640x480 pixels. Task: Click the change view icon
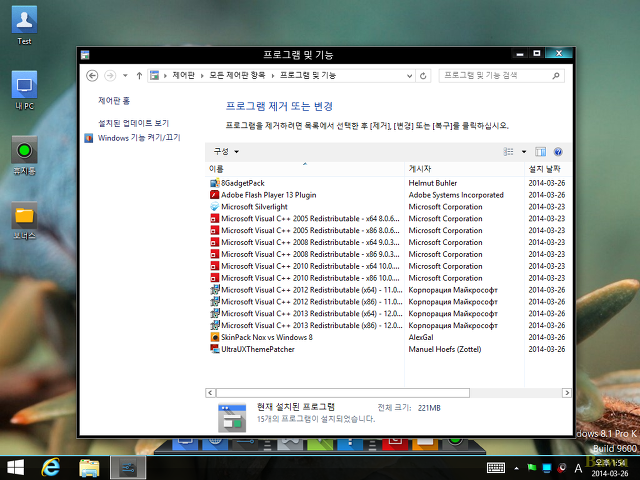click(x=508, y=152)
